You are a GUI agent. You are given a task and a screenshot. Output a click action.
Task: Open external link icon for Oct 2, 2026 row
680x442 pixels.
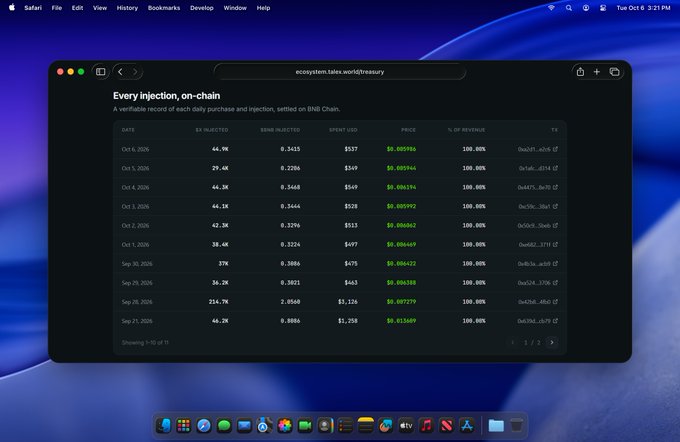[x=555, y=225]
